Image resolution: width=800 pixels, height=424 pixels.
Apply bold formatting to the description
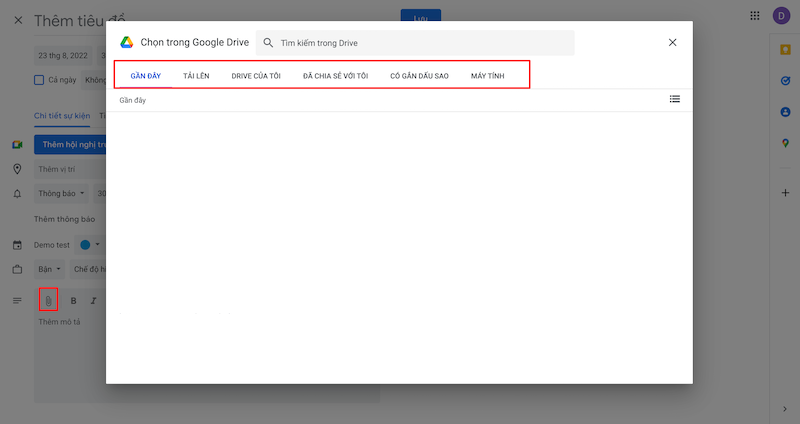tap(73, 300)
